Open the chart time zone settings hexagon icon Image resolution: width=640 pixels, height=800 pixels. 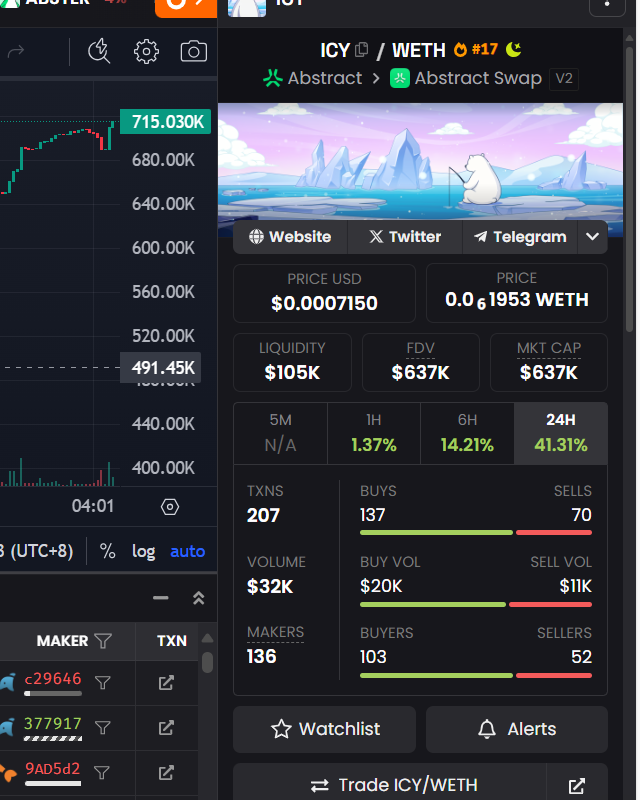tap(170, 507)
